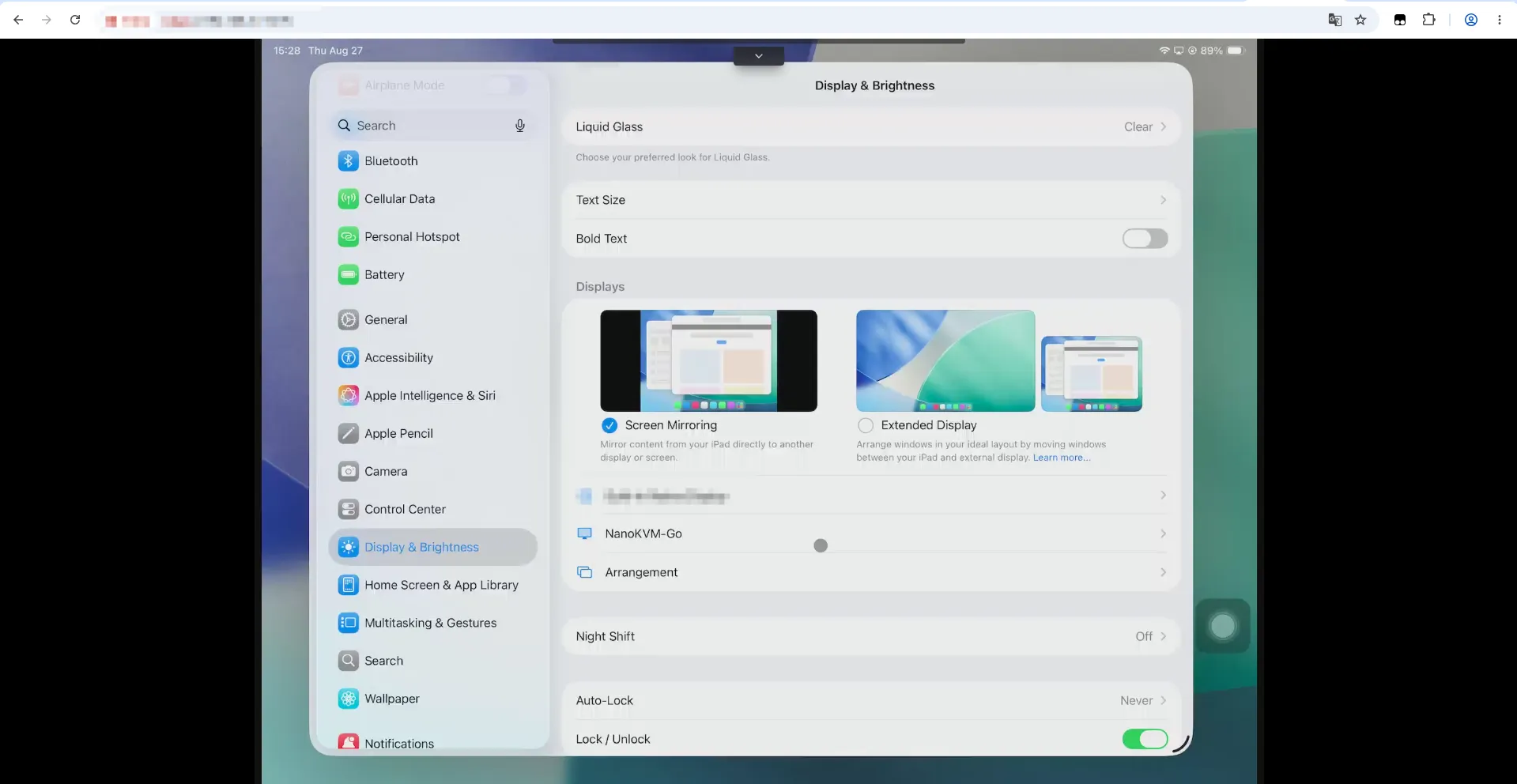Click the Control Center icon
This screenshot has height=784, width=1517.
349,510
